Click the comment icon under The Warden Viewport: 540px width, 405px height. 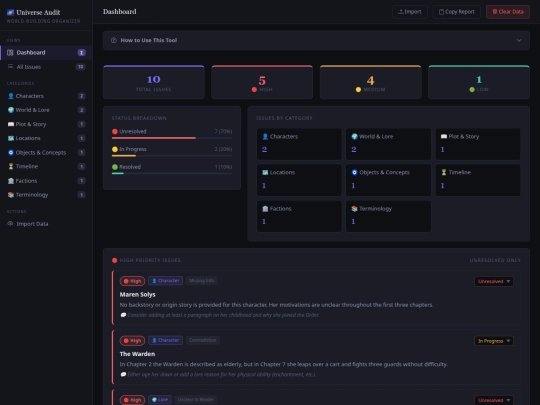123,374
